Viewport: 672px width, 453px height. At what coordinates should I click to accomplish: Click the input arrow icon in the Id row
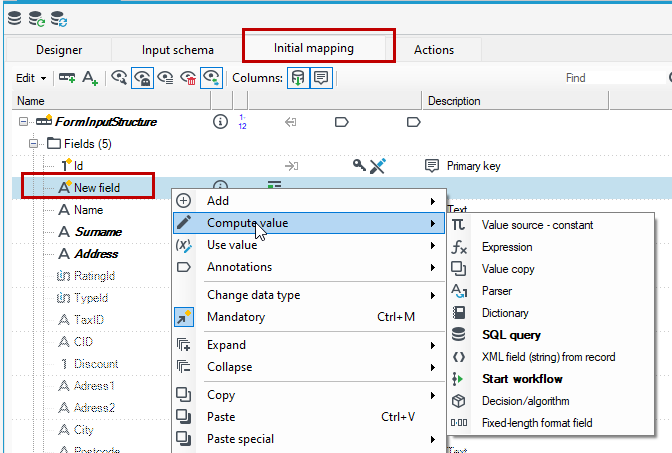point(291,166)
